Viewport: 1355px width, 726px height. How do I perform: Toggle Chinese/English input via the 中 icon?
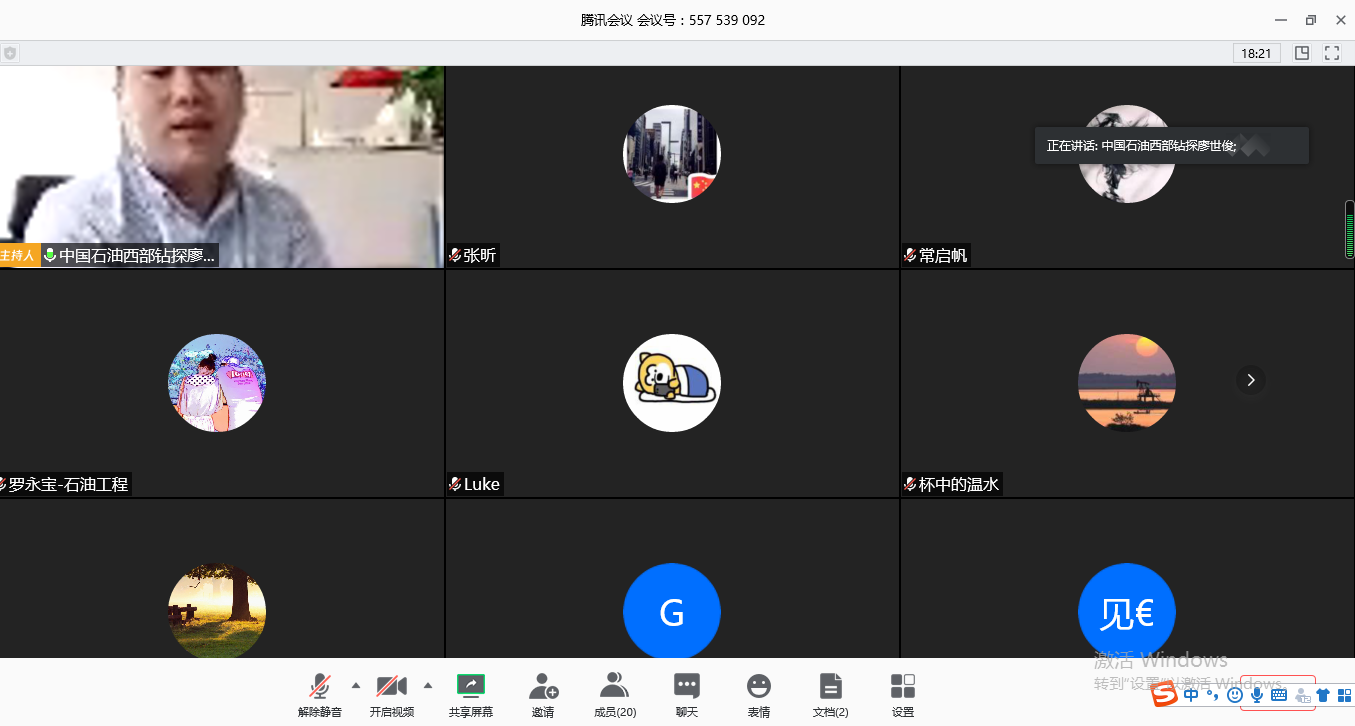[1190, 696]
